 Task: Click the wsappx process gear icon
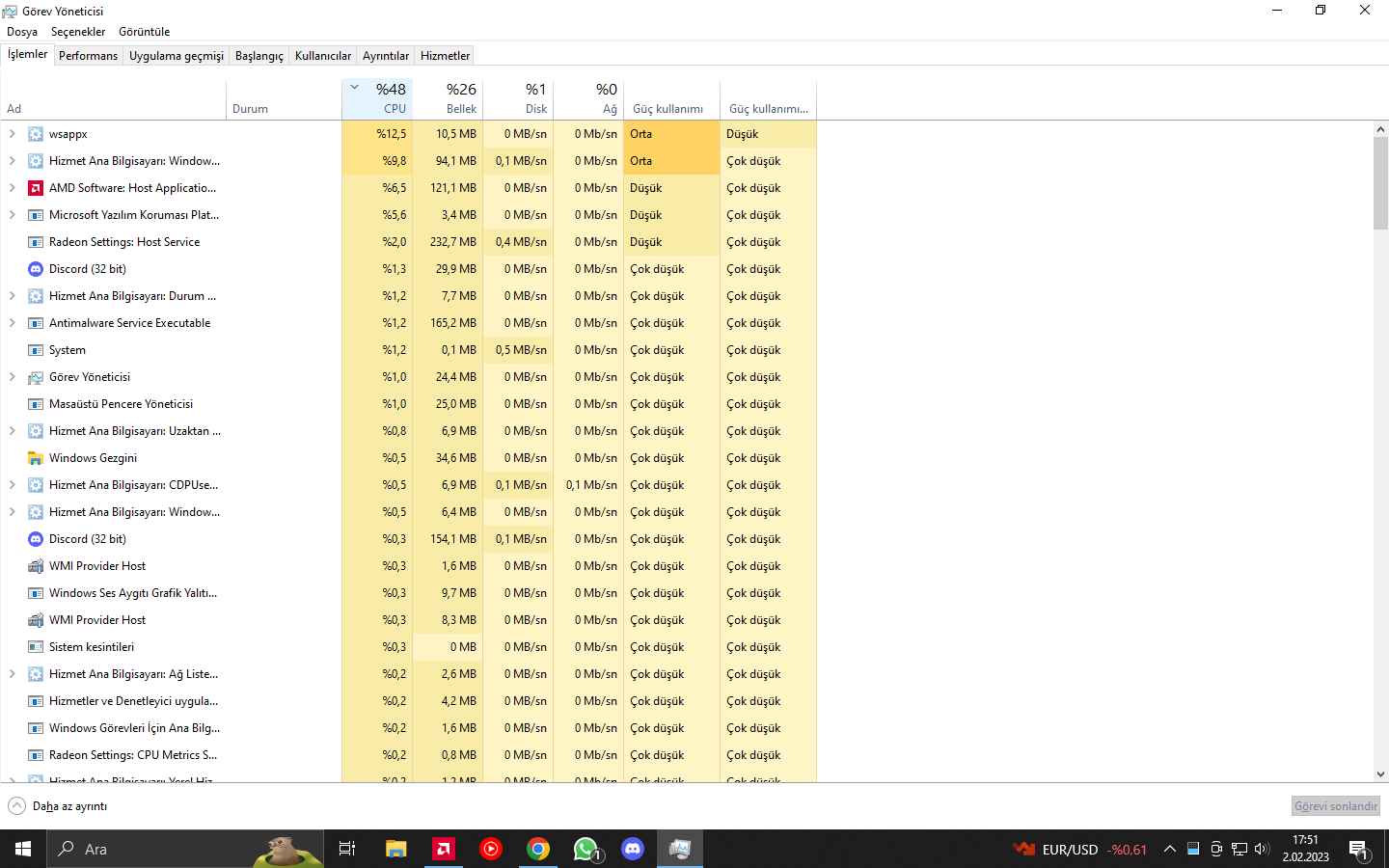click(36, 134)
